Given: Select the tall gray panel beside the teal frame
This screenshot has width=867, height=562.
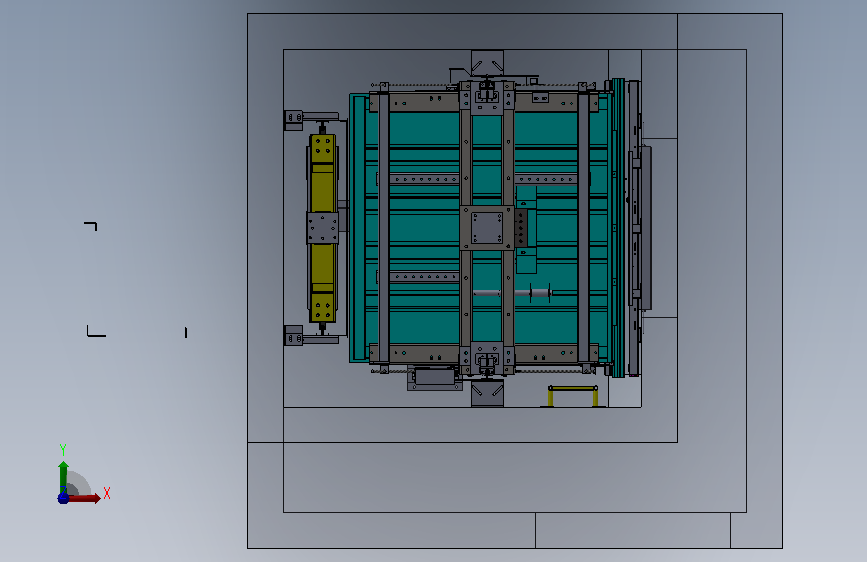Looking at the screenshot, I should [x=646, y=228].
